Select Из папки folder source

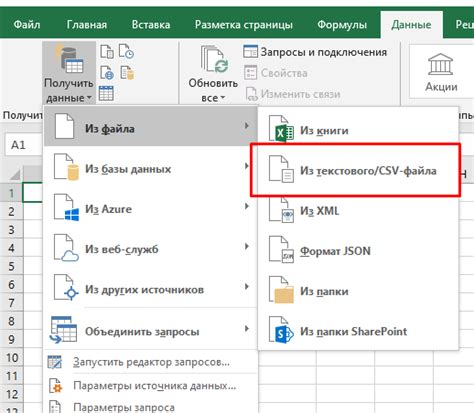click(358, 291)
